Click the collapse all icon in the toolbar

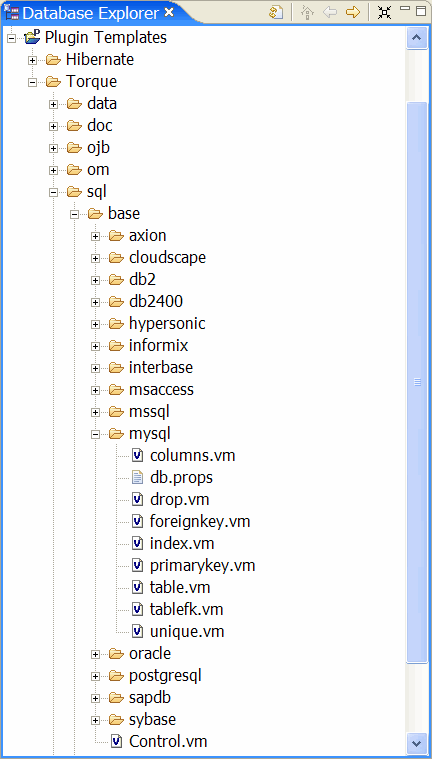point(385,13)
